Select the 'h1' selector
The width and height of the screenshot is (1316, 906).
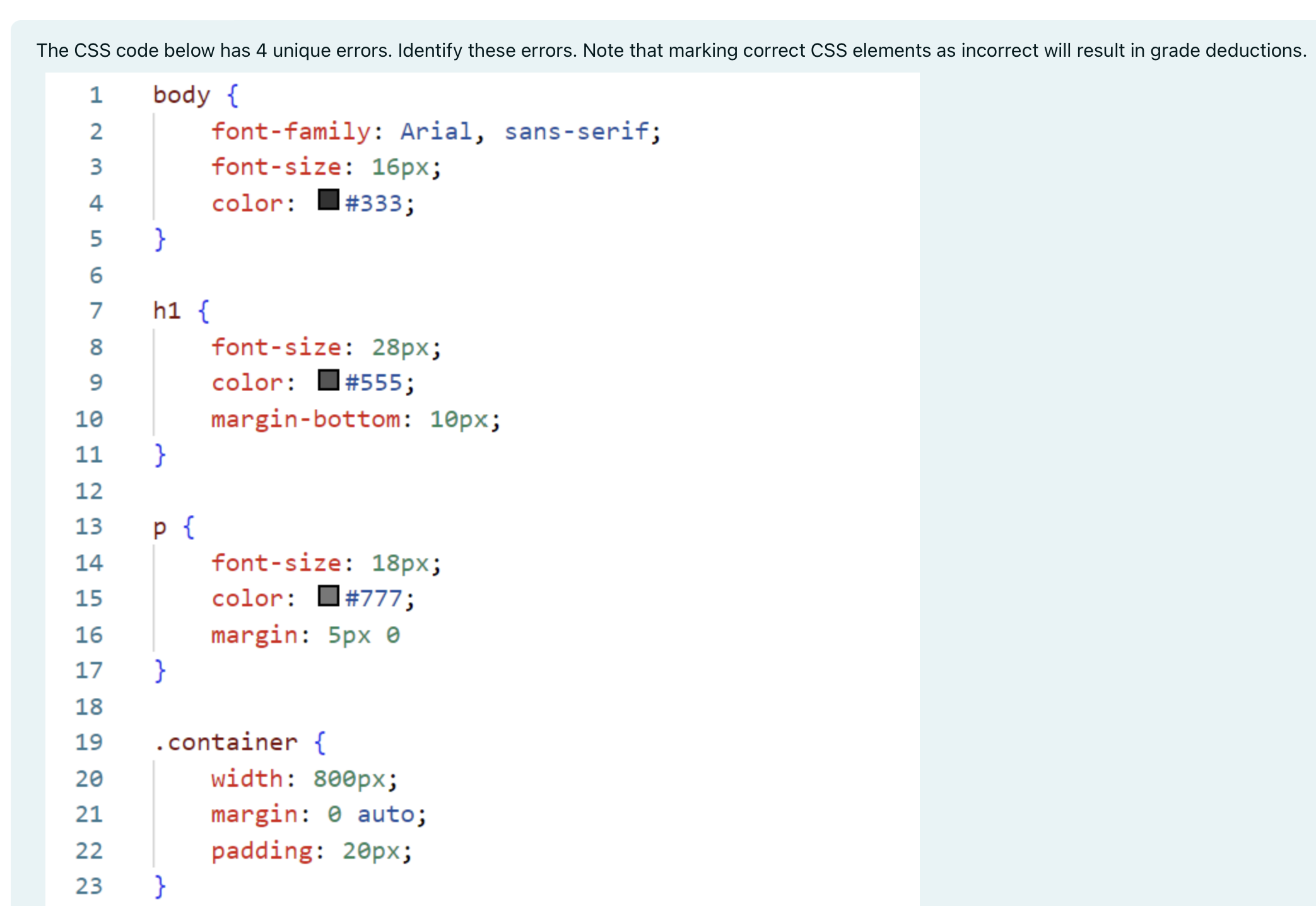pyautogui.click(x=167, y=311)
